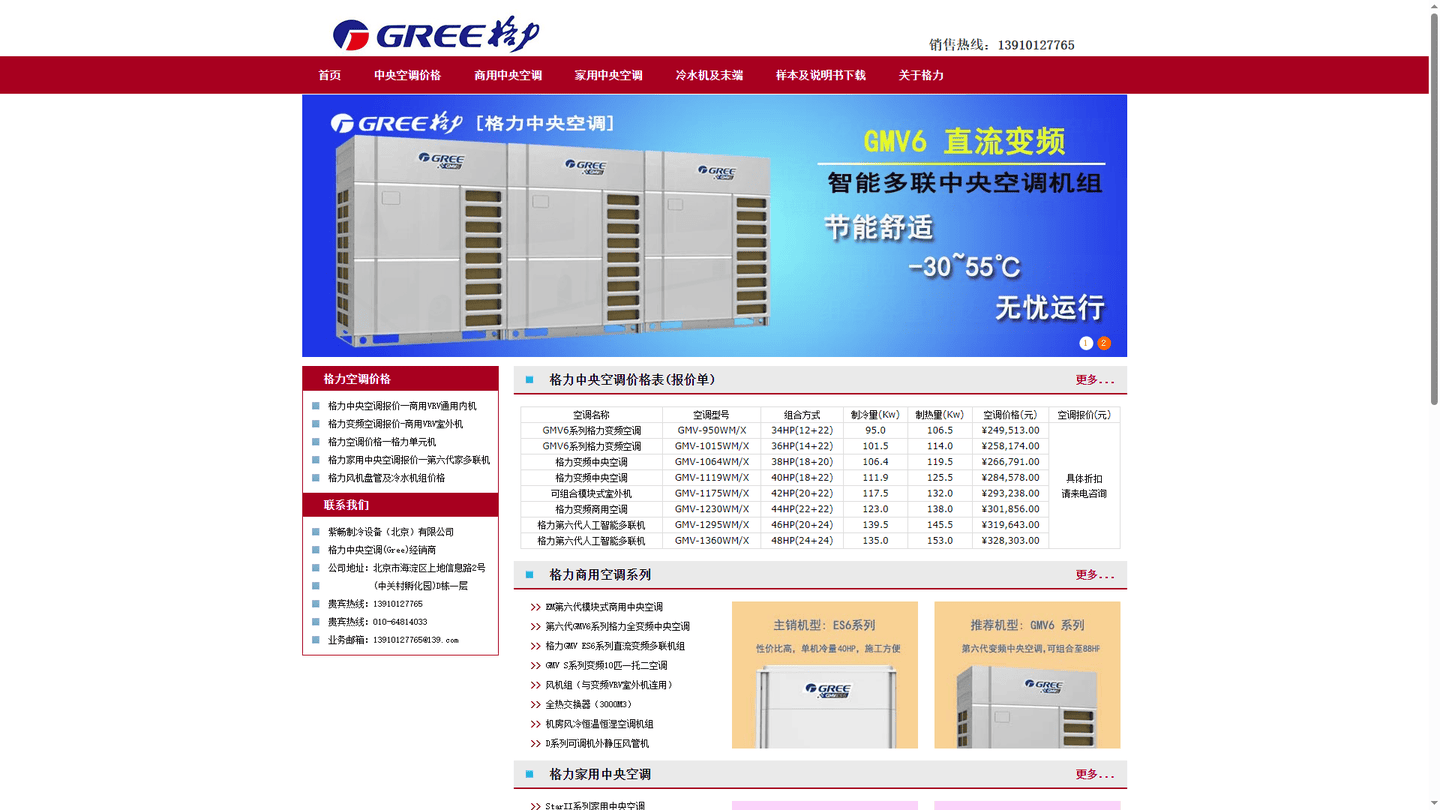Open 全热交换器（3000M3）link
The image size is (1440, 810).
pos(590,704)
